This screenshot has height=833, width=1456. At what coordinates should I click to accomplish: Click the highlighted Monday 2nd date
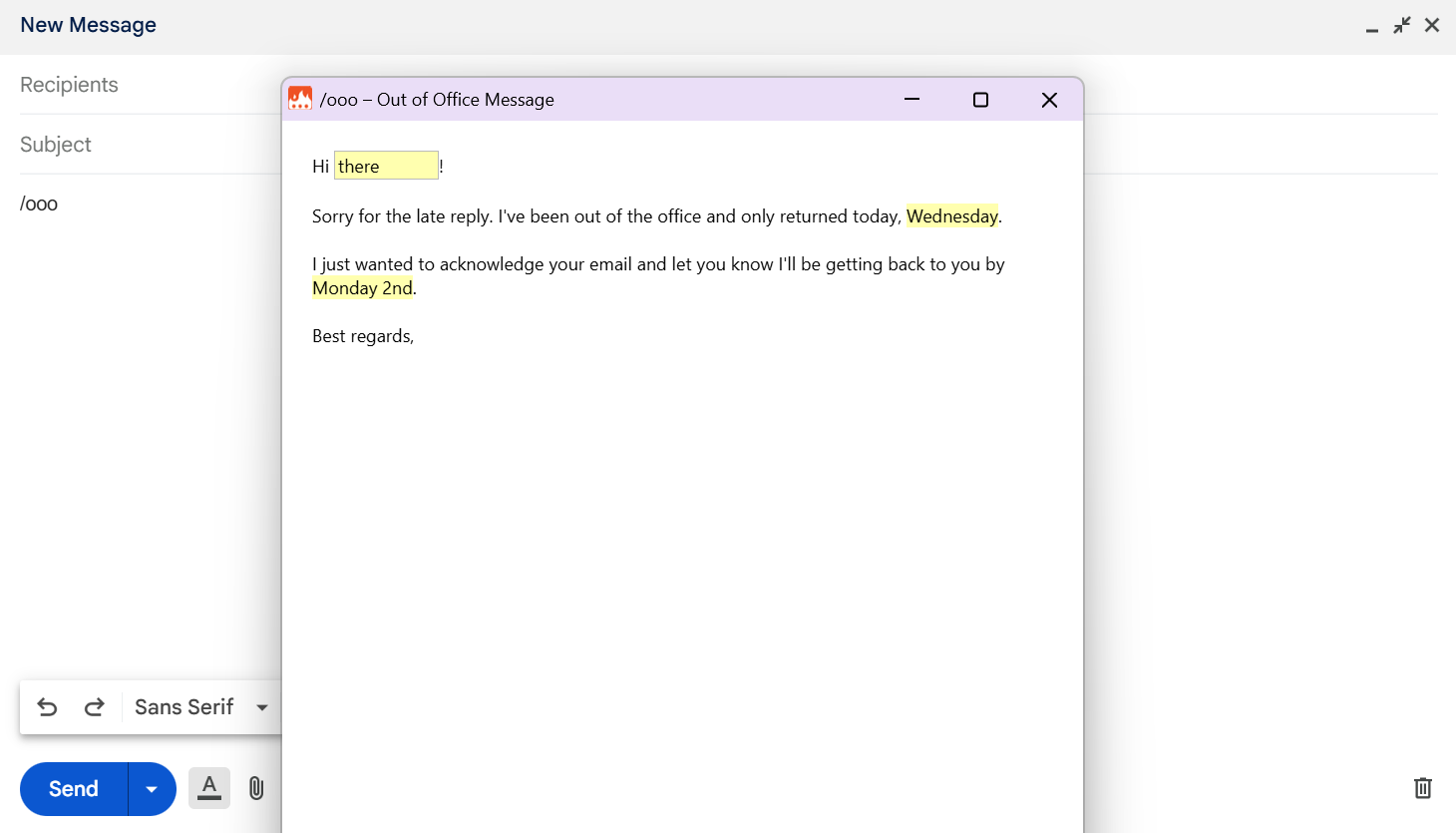(362, 288)
